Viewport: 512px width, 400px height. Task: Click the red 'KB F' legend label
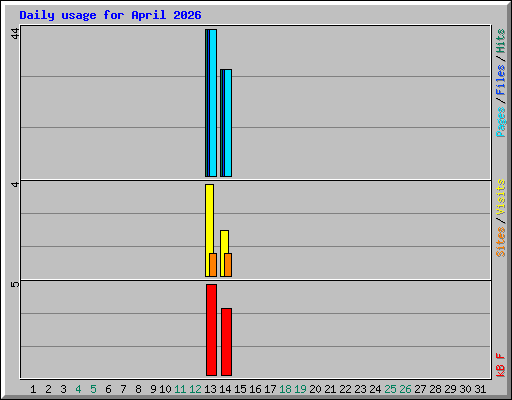(501, 365)
